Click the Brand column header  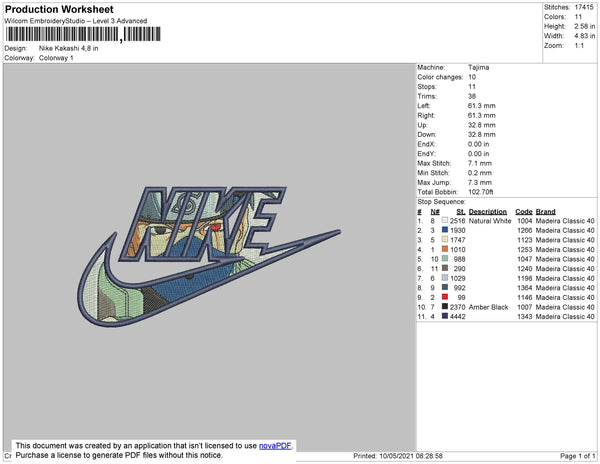545,212
